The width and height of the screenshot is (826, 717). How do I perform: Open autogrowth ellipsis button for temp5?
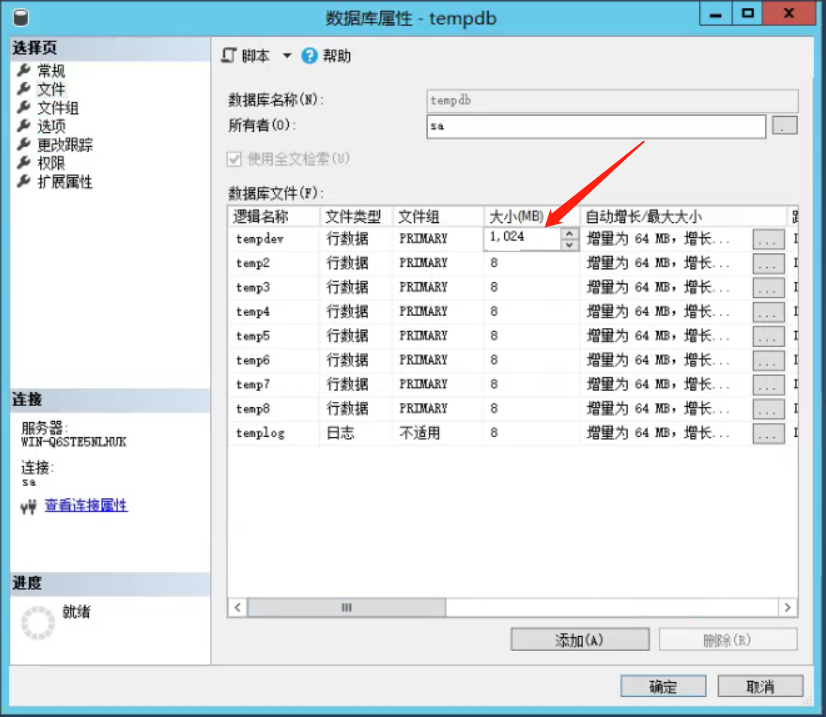[x=768, y=337]
